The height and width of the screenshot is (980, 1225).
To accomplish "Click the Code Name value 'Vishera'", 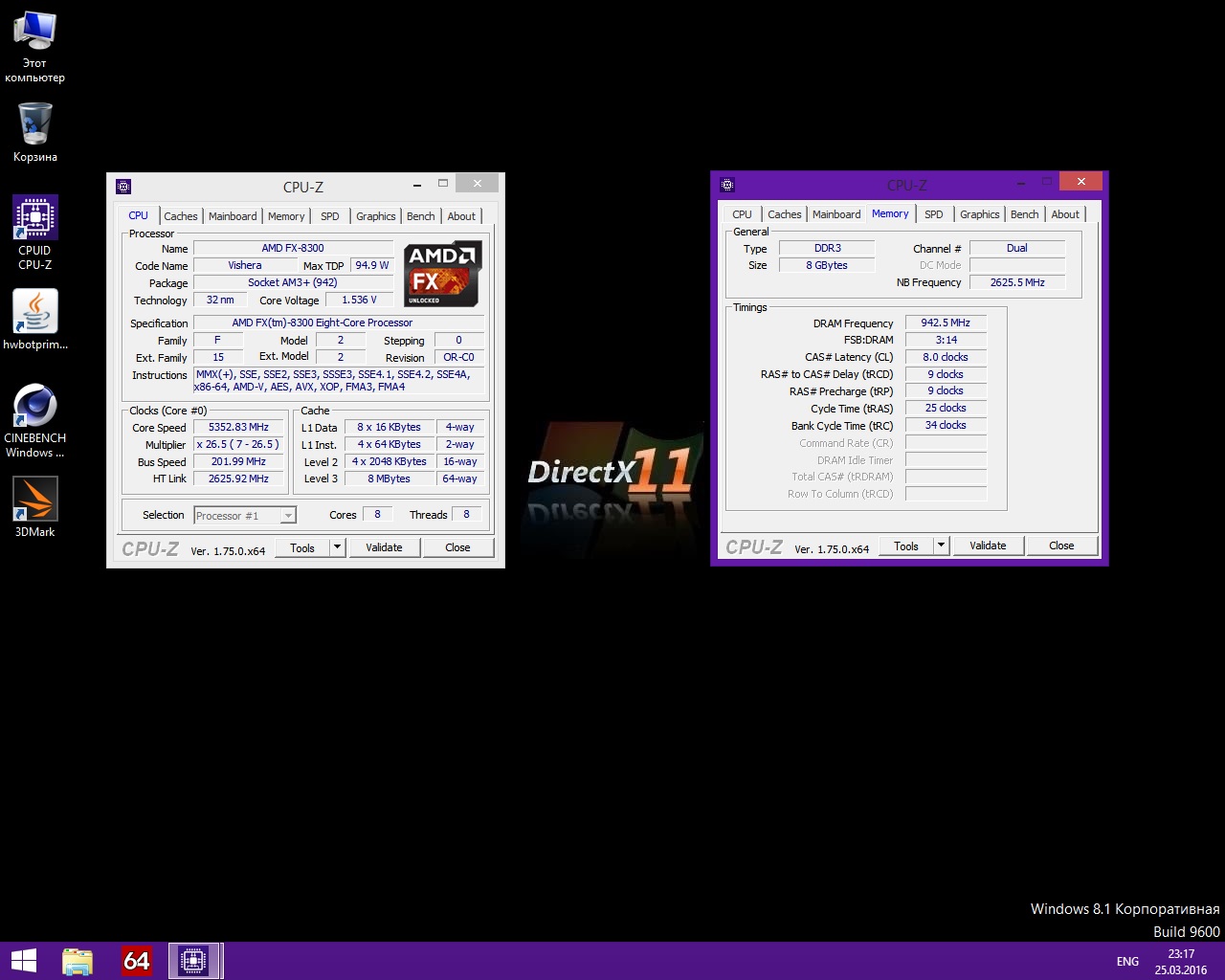I will click(245, 265).
